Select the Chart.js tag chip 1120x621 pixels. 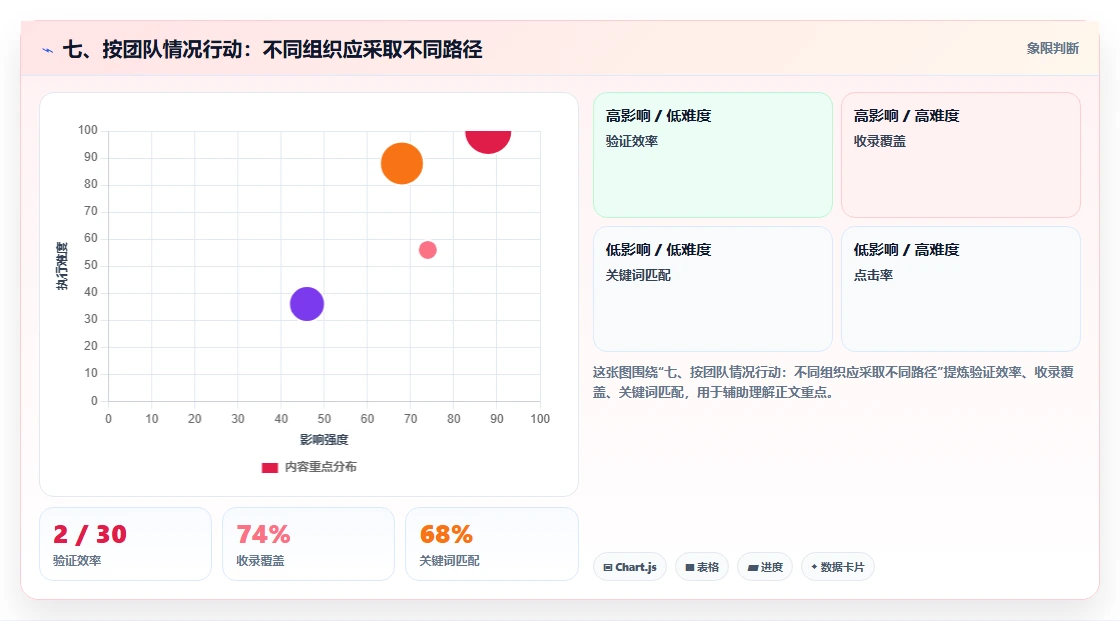[630, 567]
